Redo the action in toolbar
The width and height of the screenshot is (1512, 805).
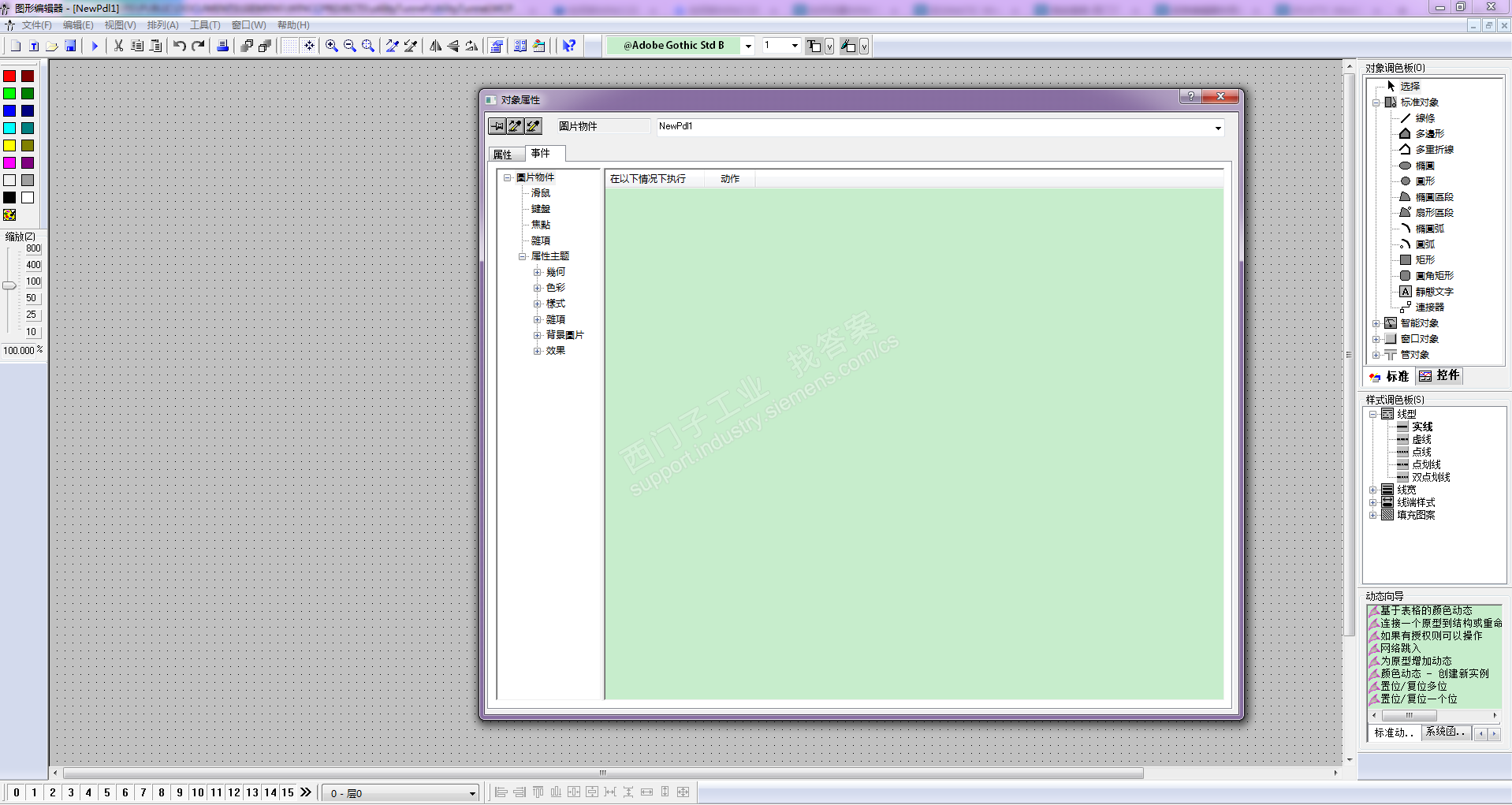click(198, 46)
